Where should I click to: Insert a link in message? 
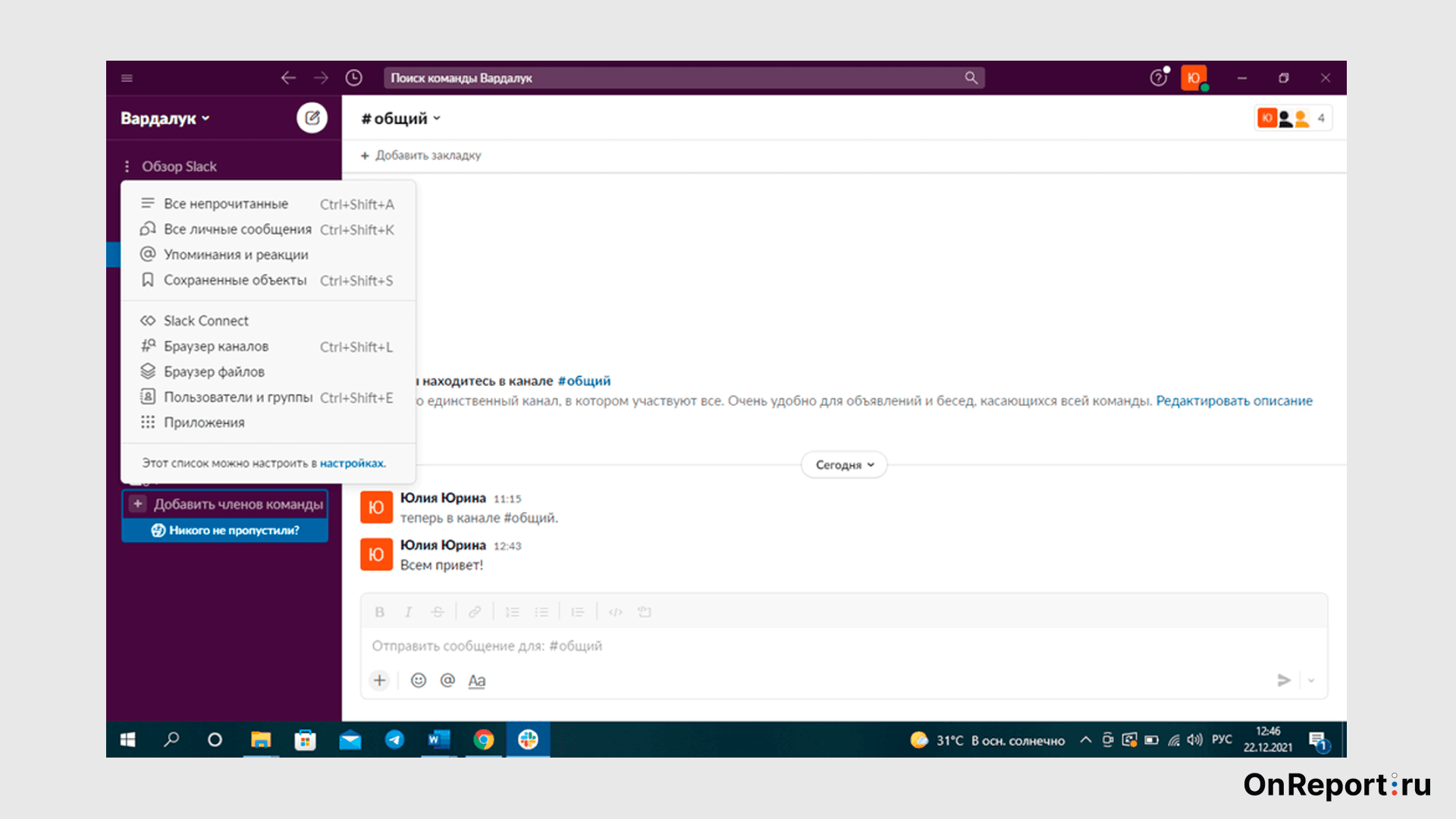(475, 612)
